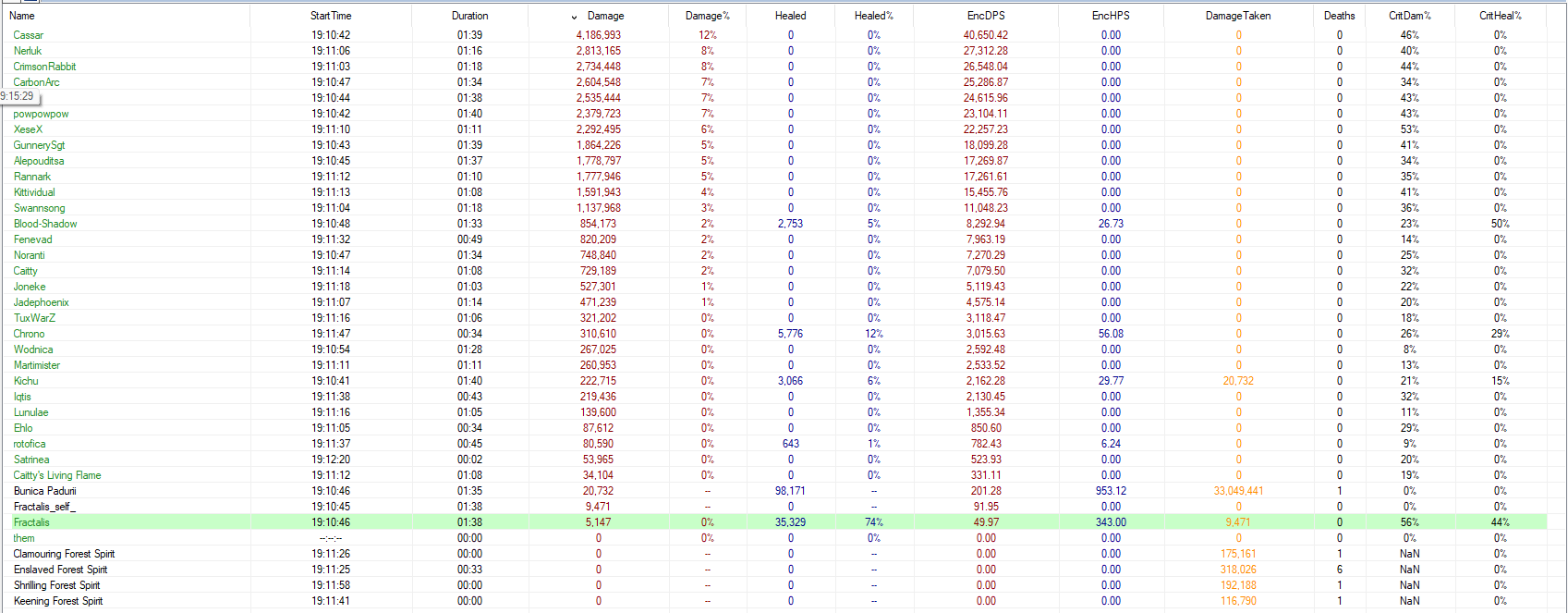Sort by StartTime column header
The image size is (1568, 613).
331,16
